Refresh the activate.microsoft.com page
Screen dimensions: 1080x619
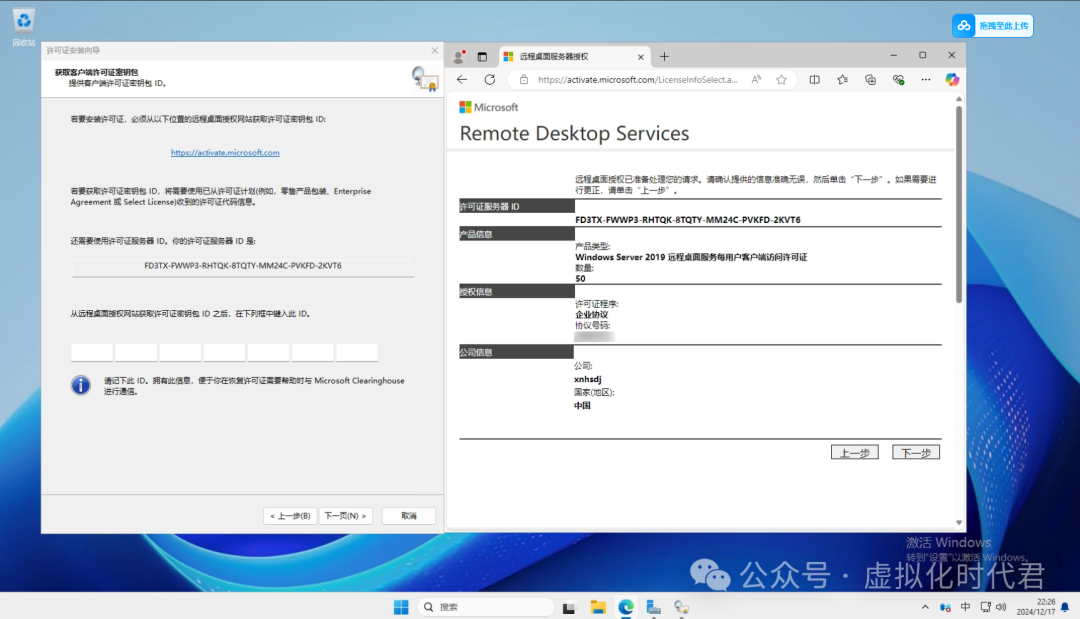(489, 80)
